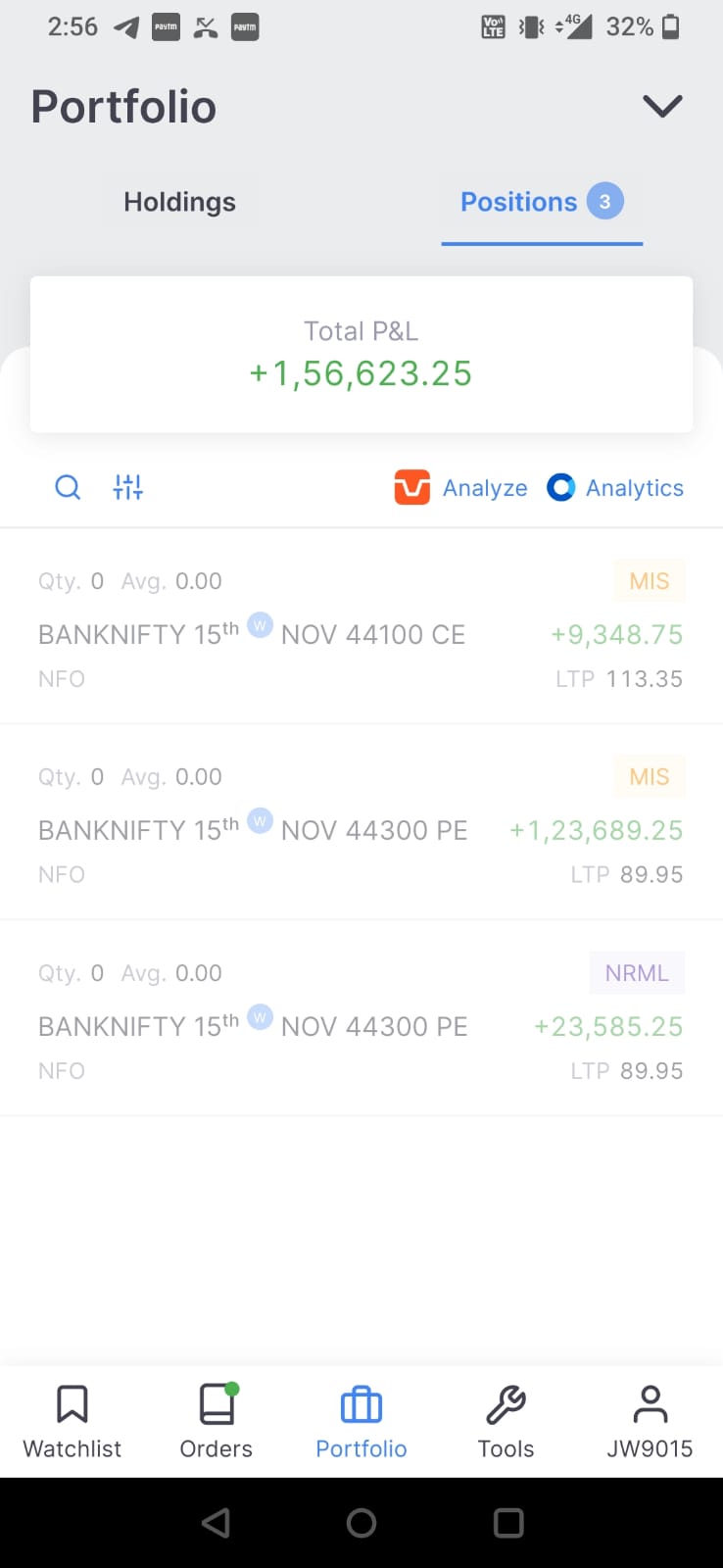Screen dimensions: 723x1568
Task: Tap the Portfolio briefcase icon
Action: (361, 1404)
